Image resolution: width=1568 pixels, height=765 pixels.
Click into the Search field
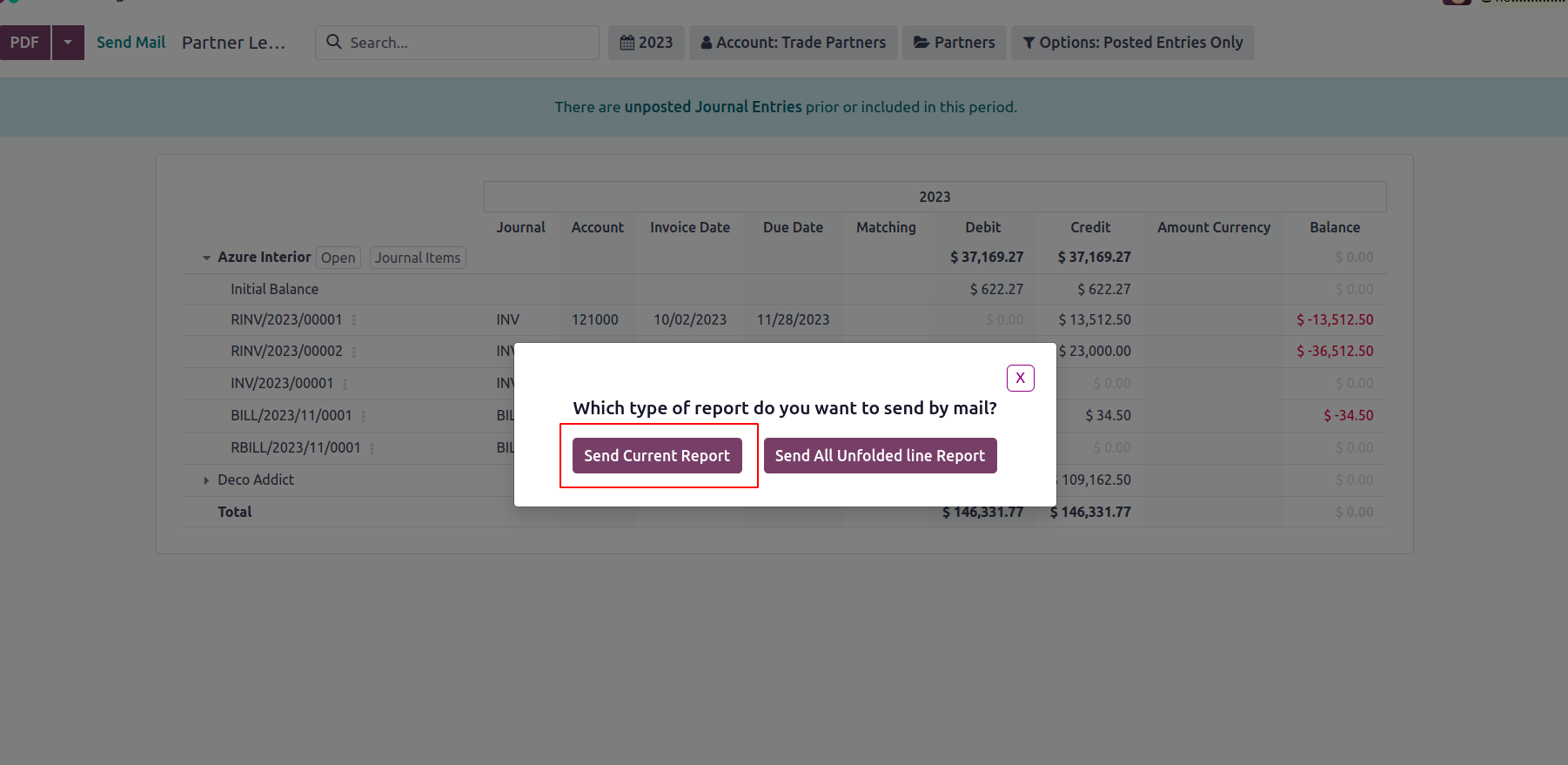click(x=470, y=43)
